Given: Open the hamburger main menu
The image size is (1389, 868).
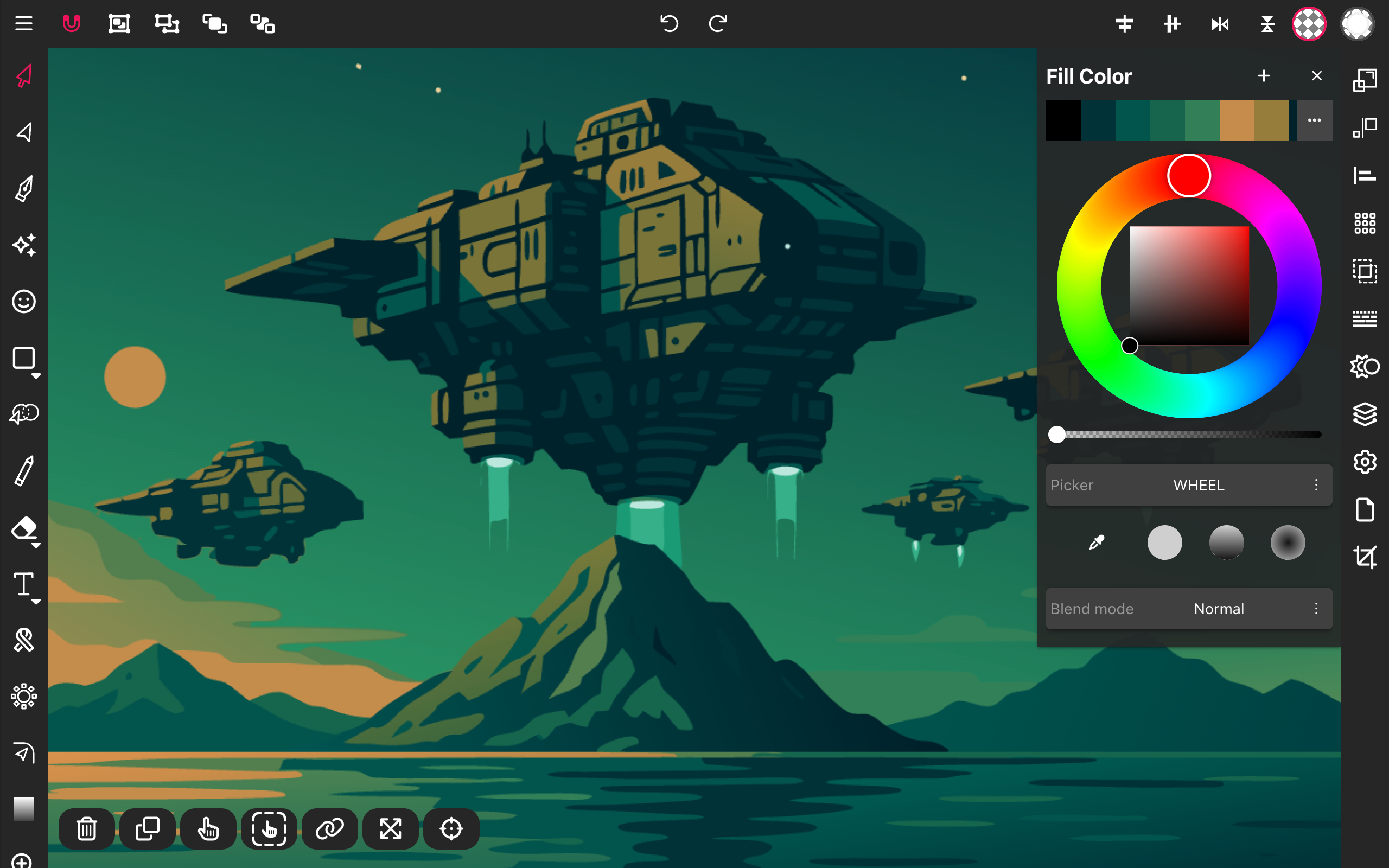Looking at the screenshot, I should pos(23,23).
